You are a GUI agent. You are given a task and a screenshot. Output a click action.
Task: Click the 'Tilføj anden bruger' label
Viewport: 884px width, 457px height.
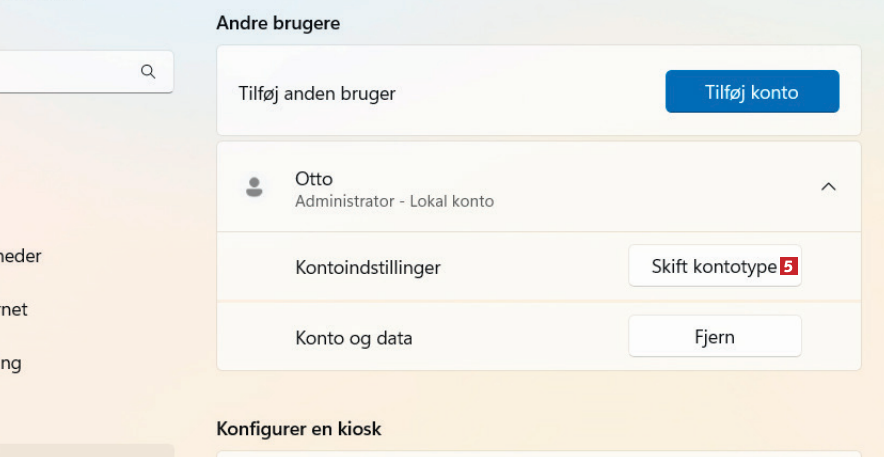point(317,93)
